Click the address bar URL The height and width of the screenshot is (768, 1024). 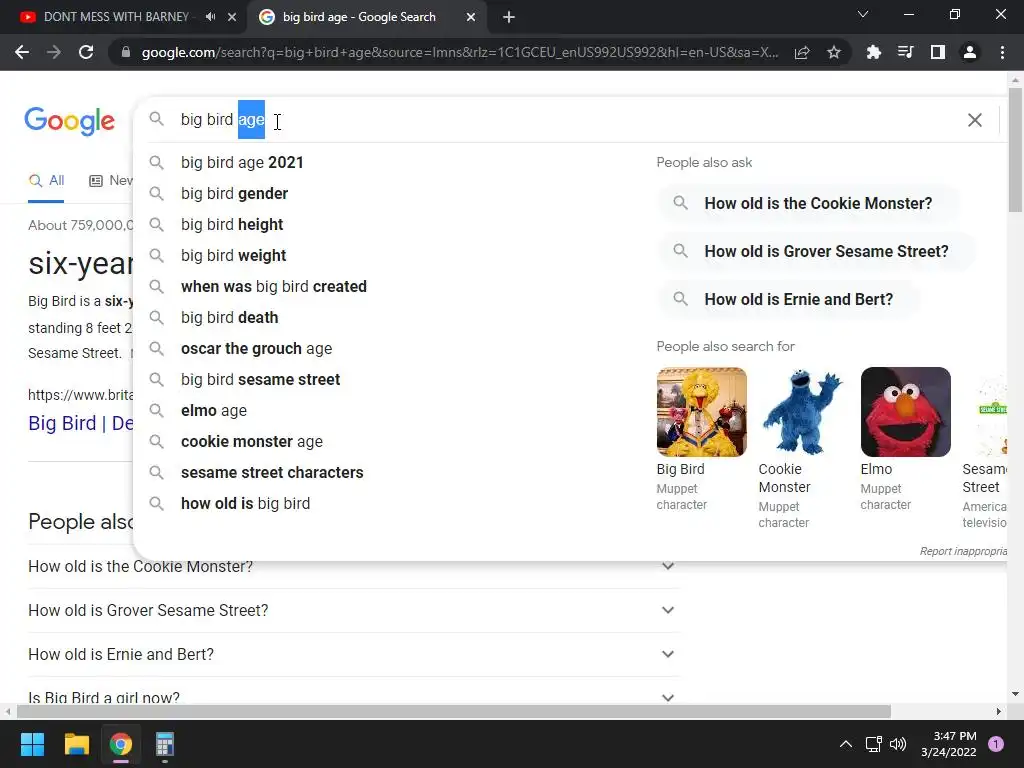460,52
